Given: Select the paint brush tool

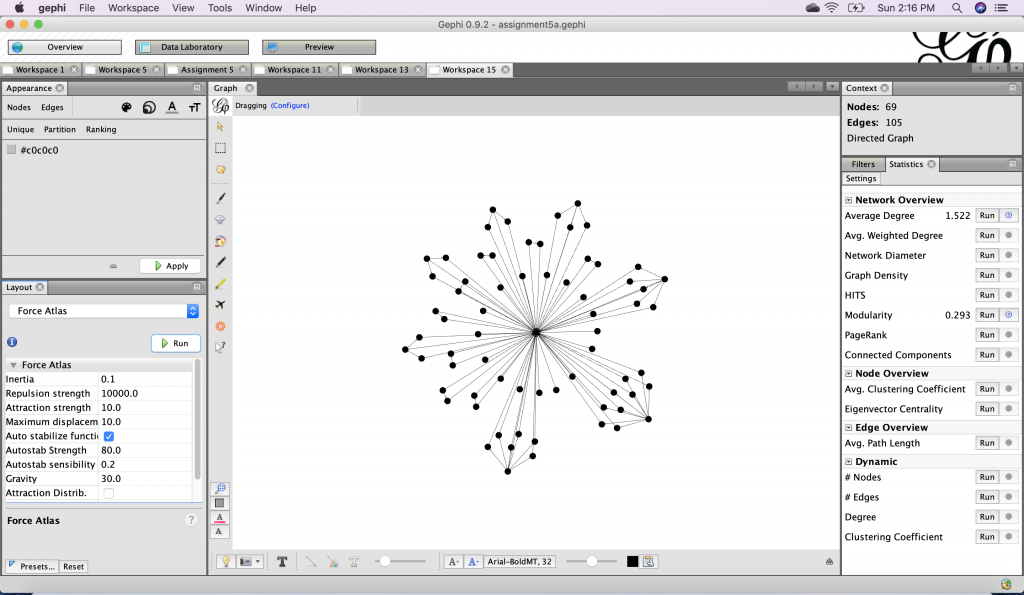Looking at the screenshot, I should click(x=221, y=198).
